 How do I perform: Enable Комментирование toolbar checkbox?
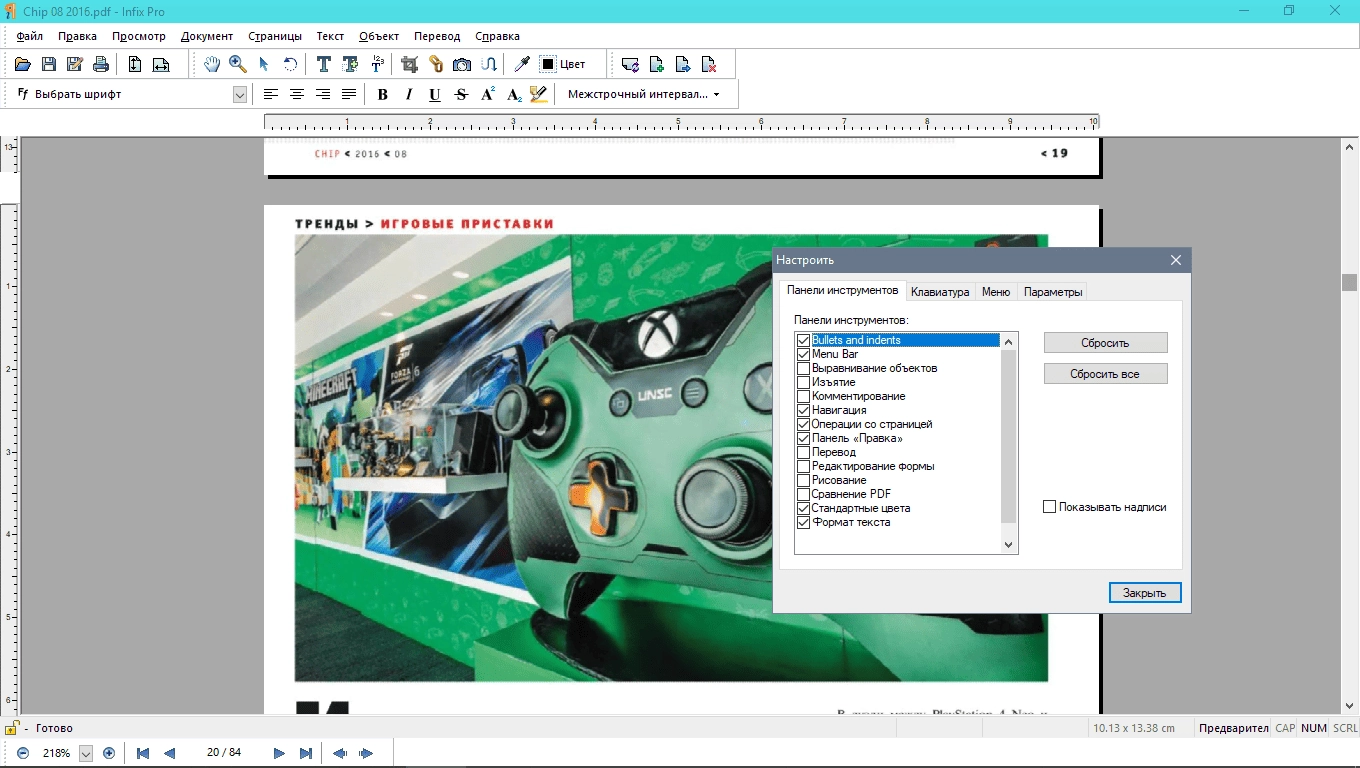(803, 396)
